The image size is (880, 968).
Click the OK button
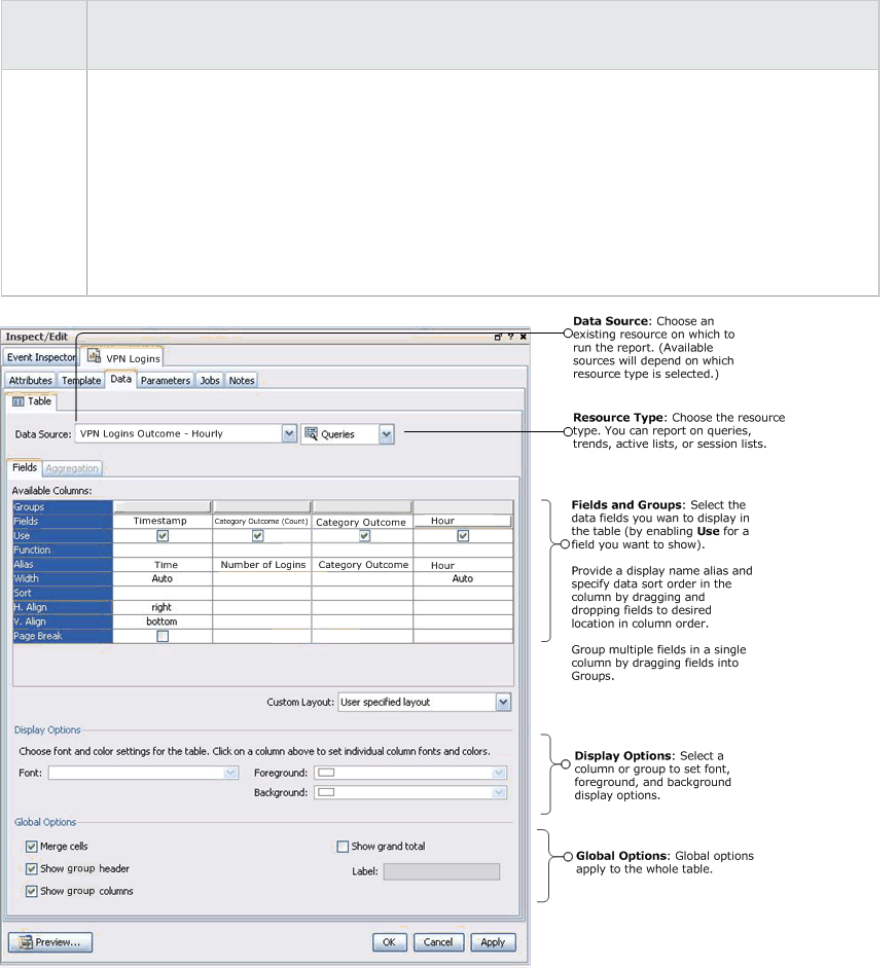pos(389,942)
